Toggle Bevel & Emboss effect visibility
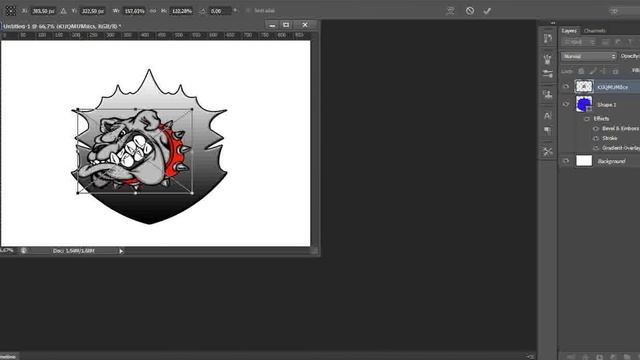This screenshot has height=360, width=640. 596,129
